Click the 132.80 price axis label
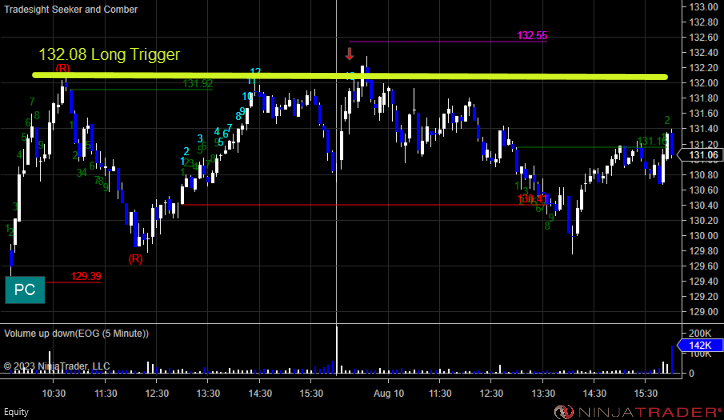The height and width of the screenshot is (420, 724). [703, 22]
